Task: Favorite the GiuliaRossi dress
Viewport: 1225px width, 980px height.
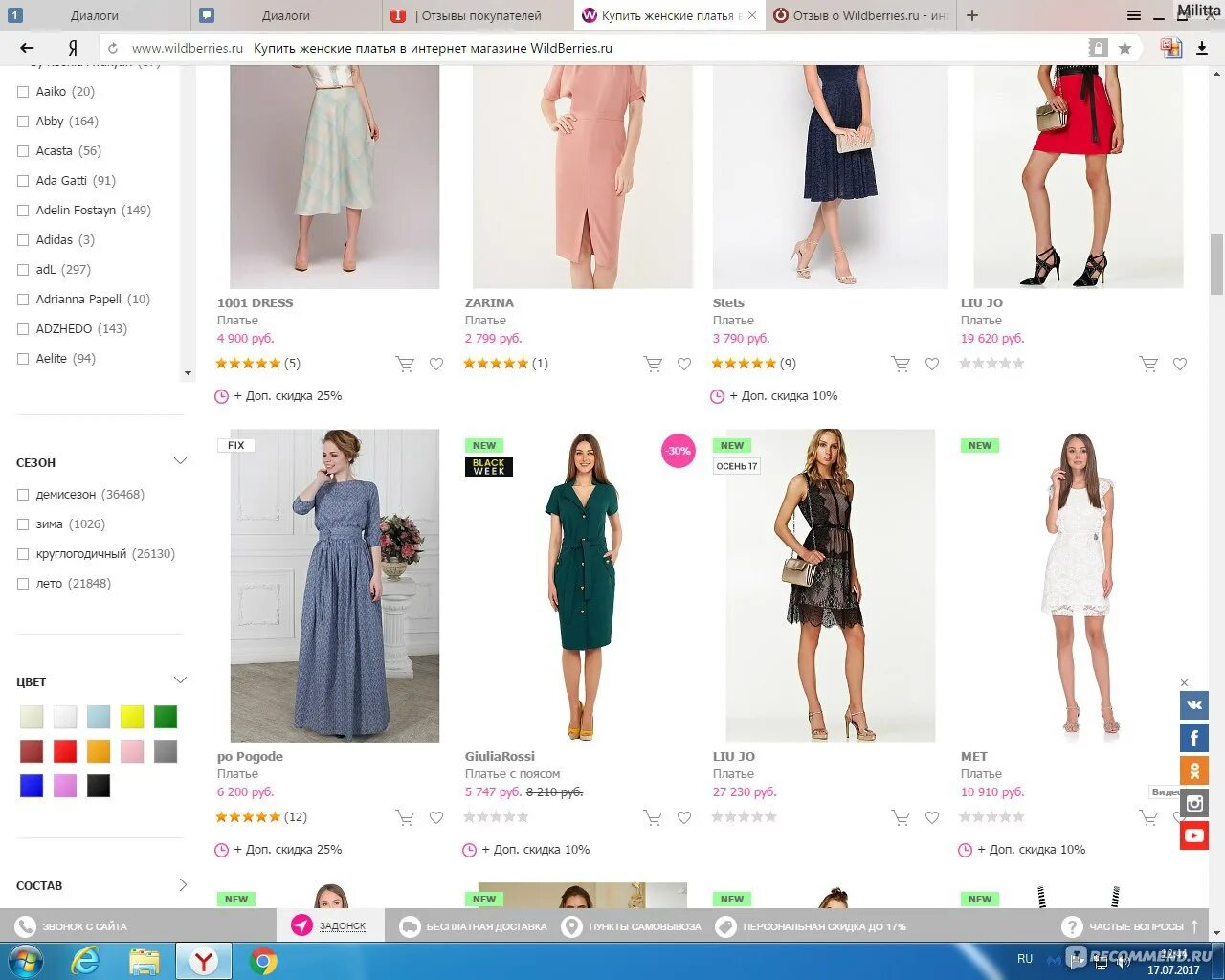Action: [x=684, y=817]
